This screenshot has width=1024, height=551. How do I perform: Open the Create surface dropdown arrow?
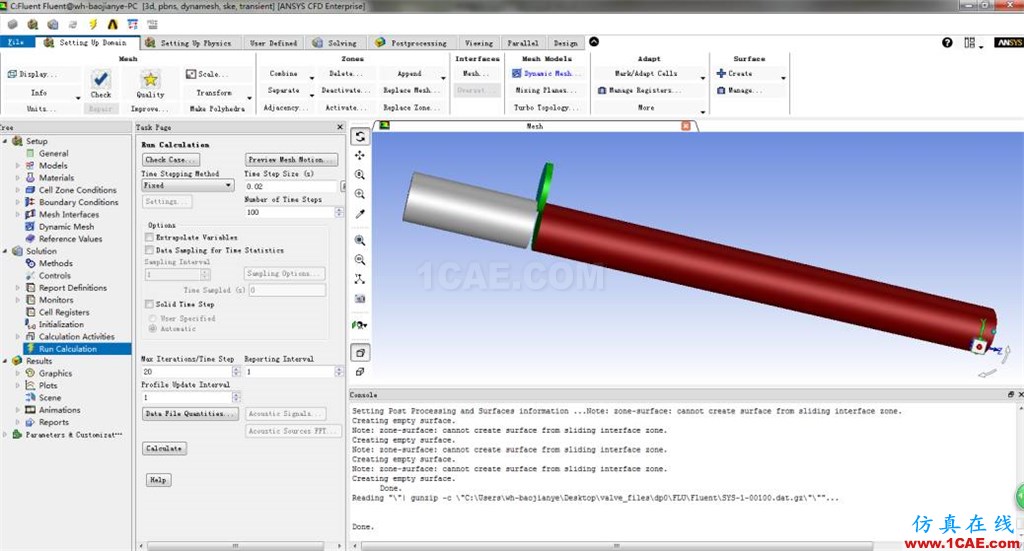coord(783,78)
